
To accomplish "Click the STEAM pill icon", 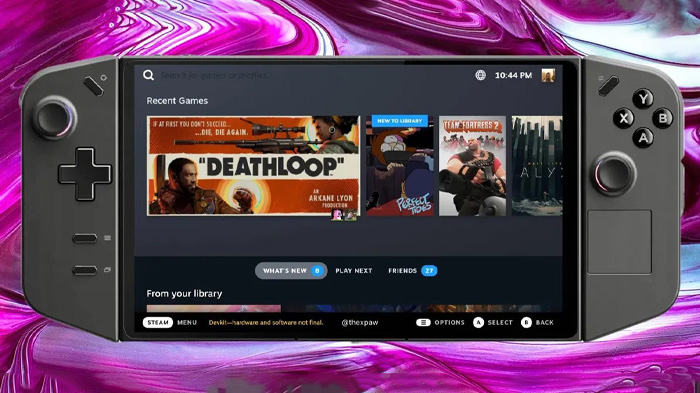I will (x=158, y=322).
